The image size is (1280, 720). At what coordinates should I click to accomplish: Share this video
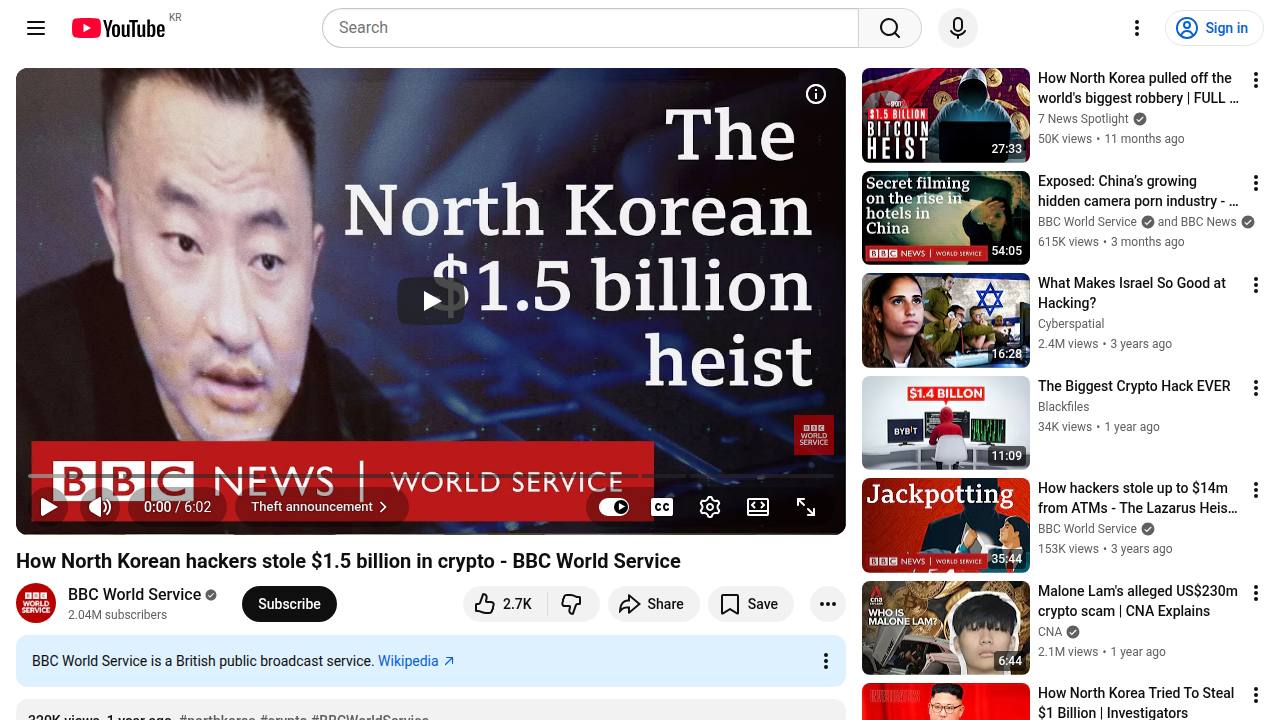[653, 604]
